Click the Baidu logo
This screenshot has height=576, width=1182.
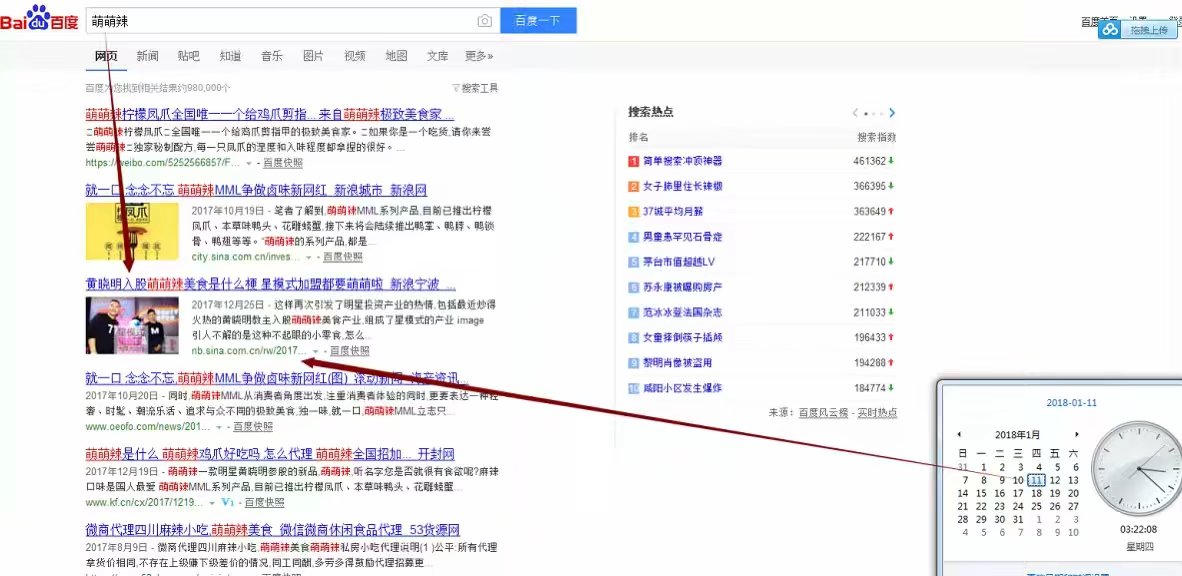point(39,18)
